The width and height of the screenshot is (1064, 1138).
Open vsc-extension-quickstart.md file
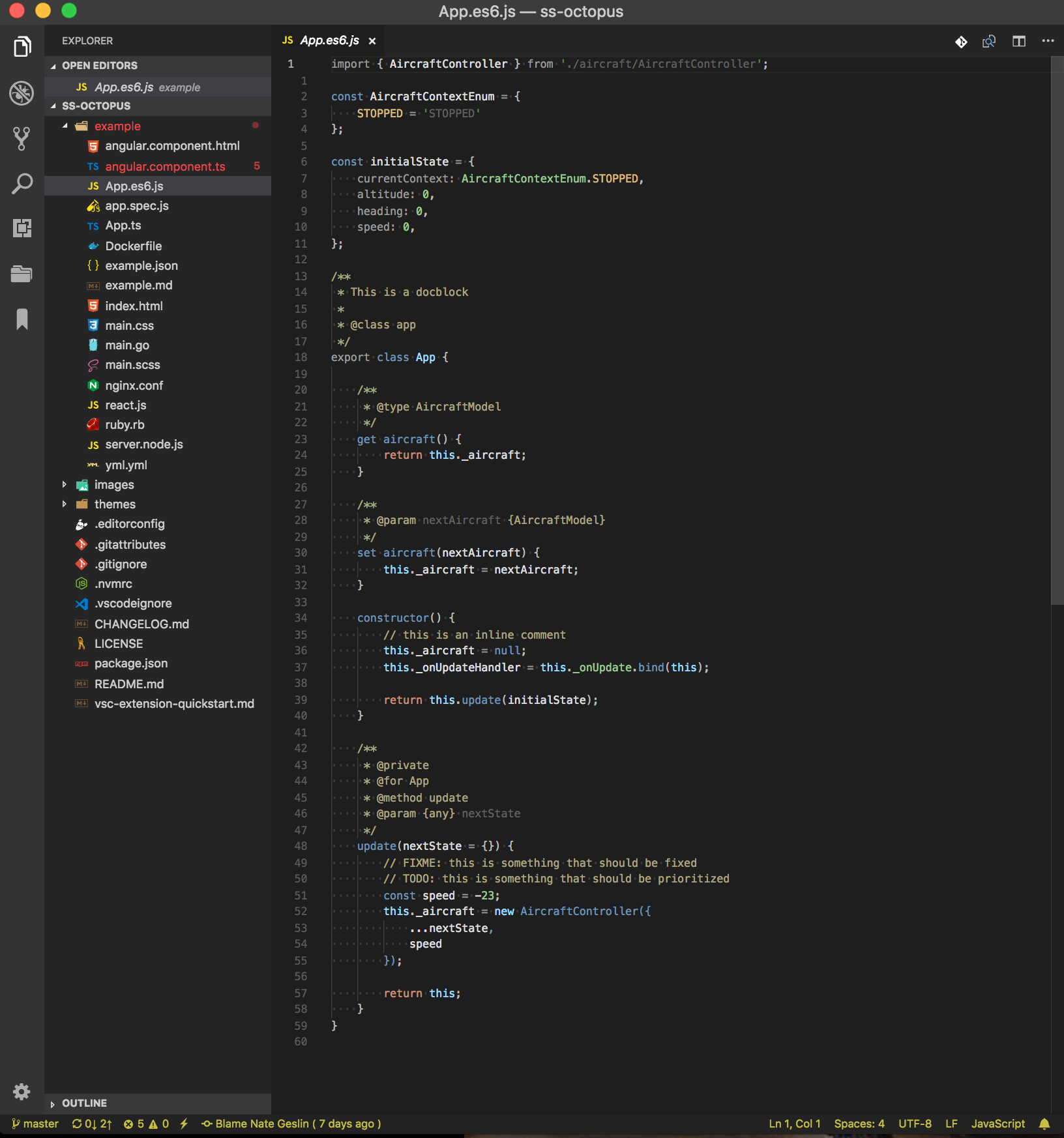click(158, 704)
